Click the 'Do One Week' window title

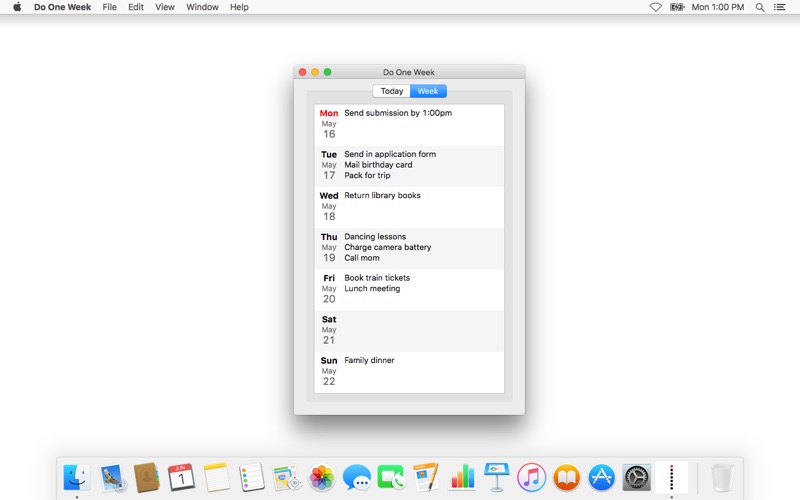409,72
